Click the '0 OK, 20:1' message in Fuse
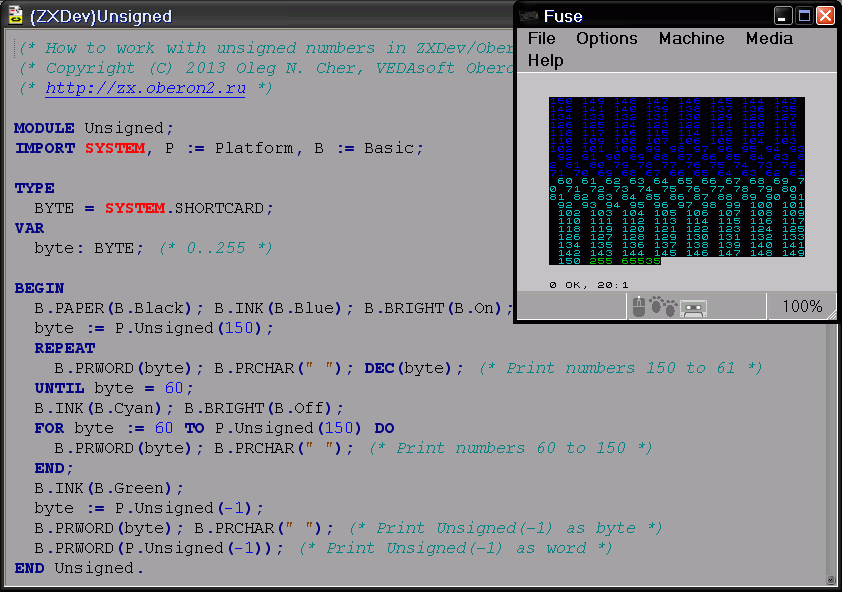This screenshot has height=592, width=842. pos(589,285)
